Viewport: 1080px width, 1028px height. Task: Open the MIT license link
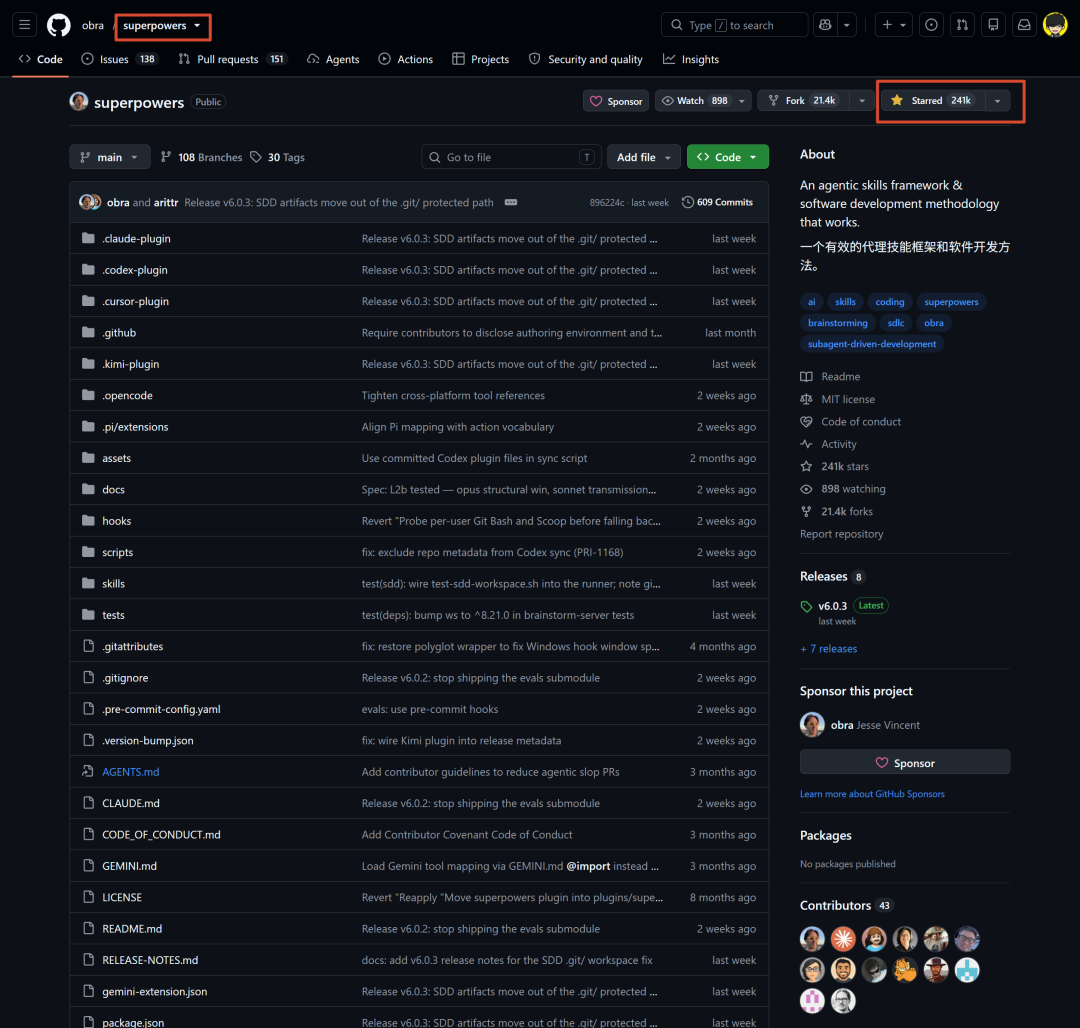point(848,399)
